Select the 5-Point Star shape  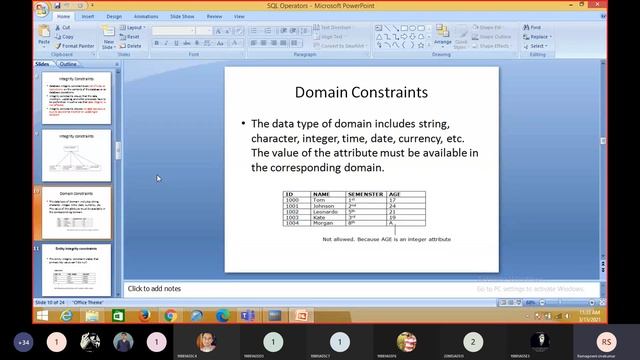[421, 45]
